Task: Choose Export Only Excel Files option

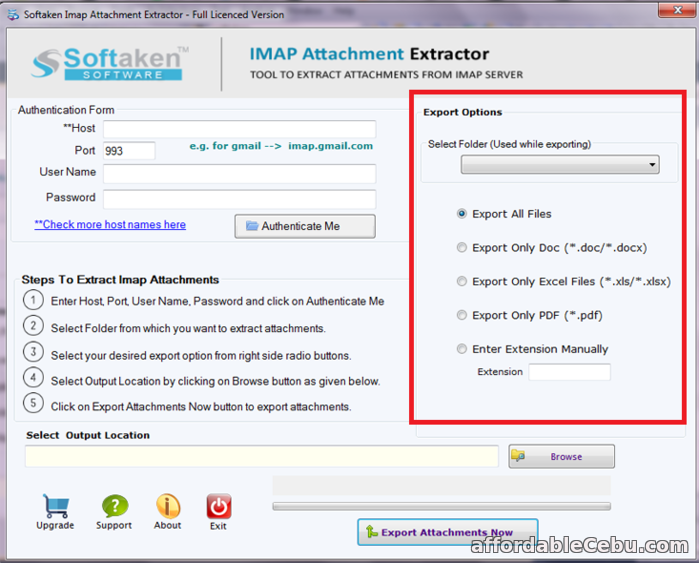Action: (462, 281)
